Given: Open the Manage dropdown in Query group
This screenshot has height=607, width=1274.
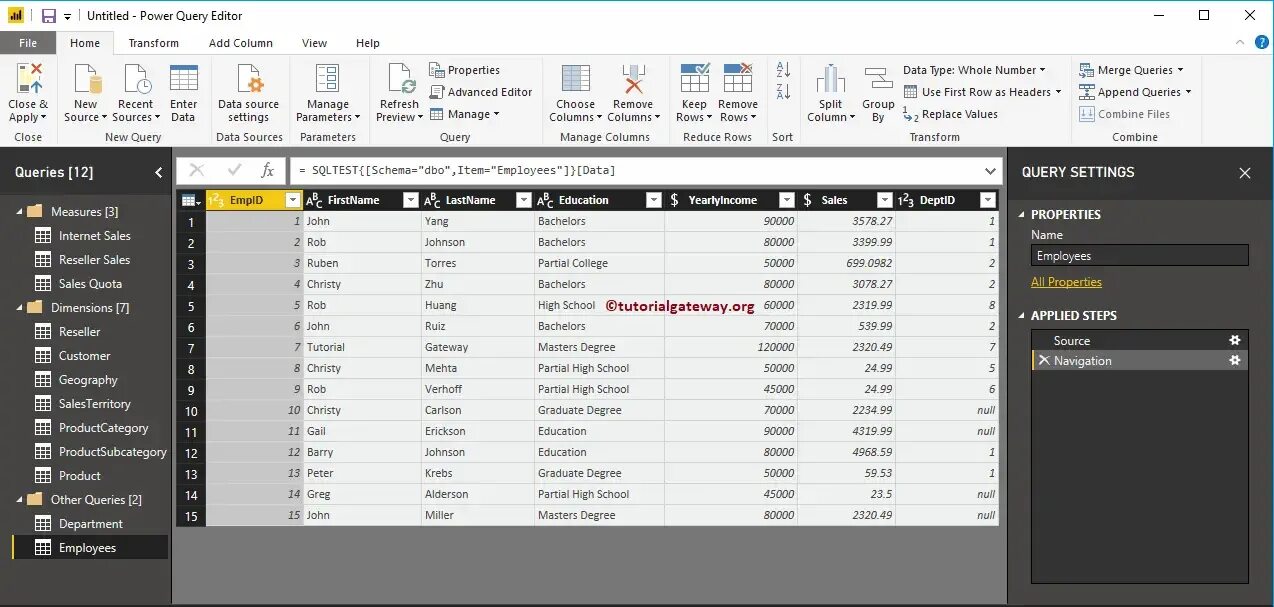Looking at the screenshot, I should 465,114.
